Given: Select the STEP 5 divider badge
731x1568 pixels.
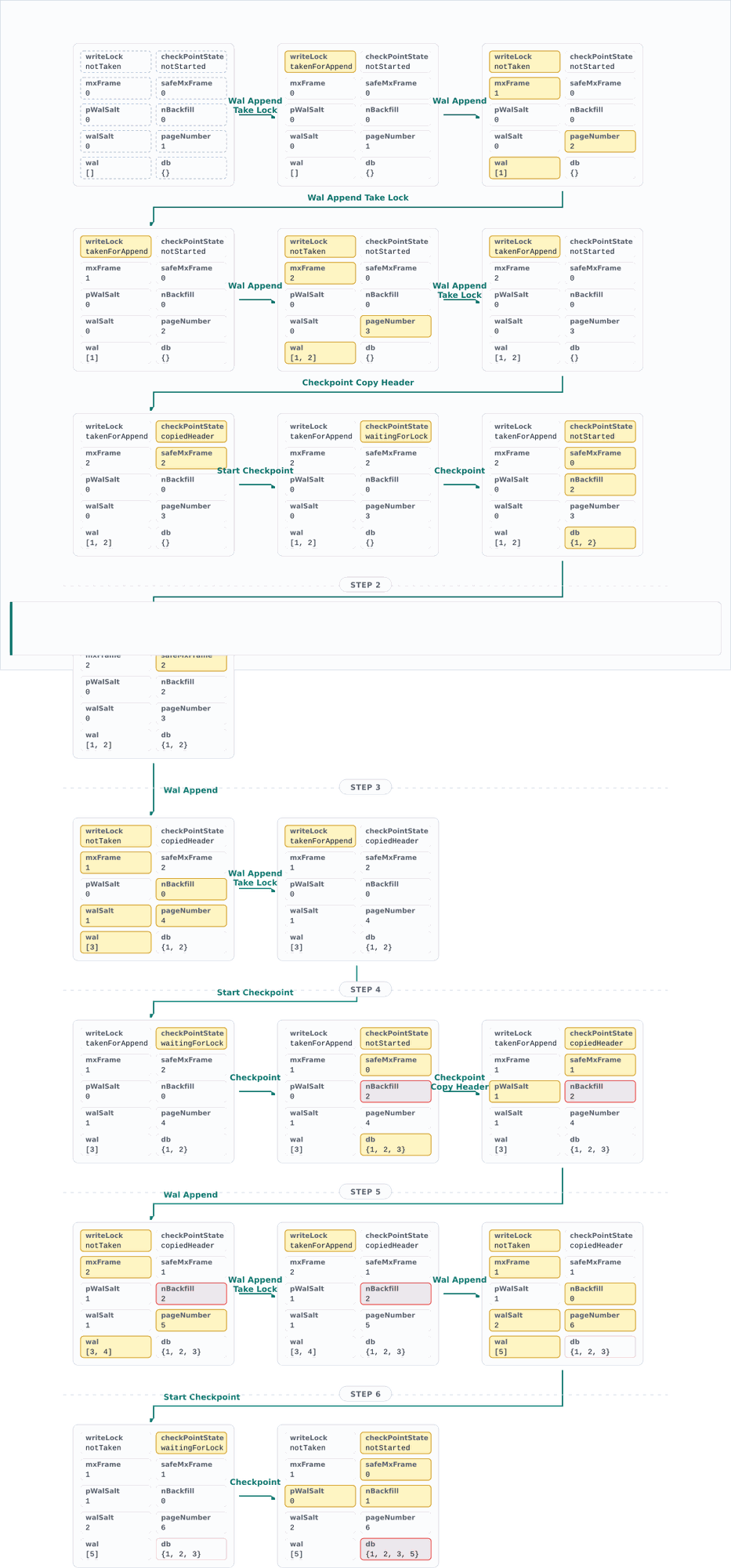Looking at the screenshot, I should click(x=365, y=1192).
